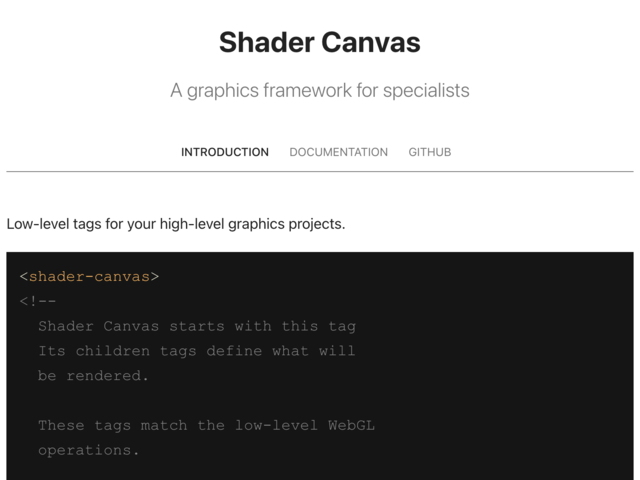Click the opening comment marker in code

coord(38,302)
